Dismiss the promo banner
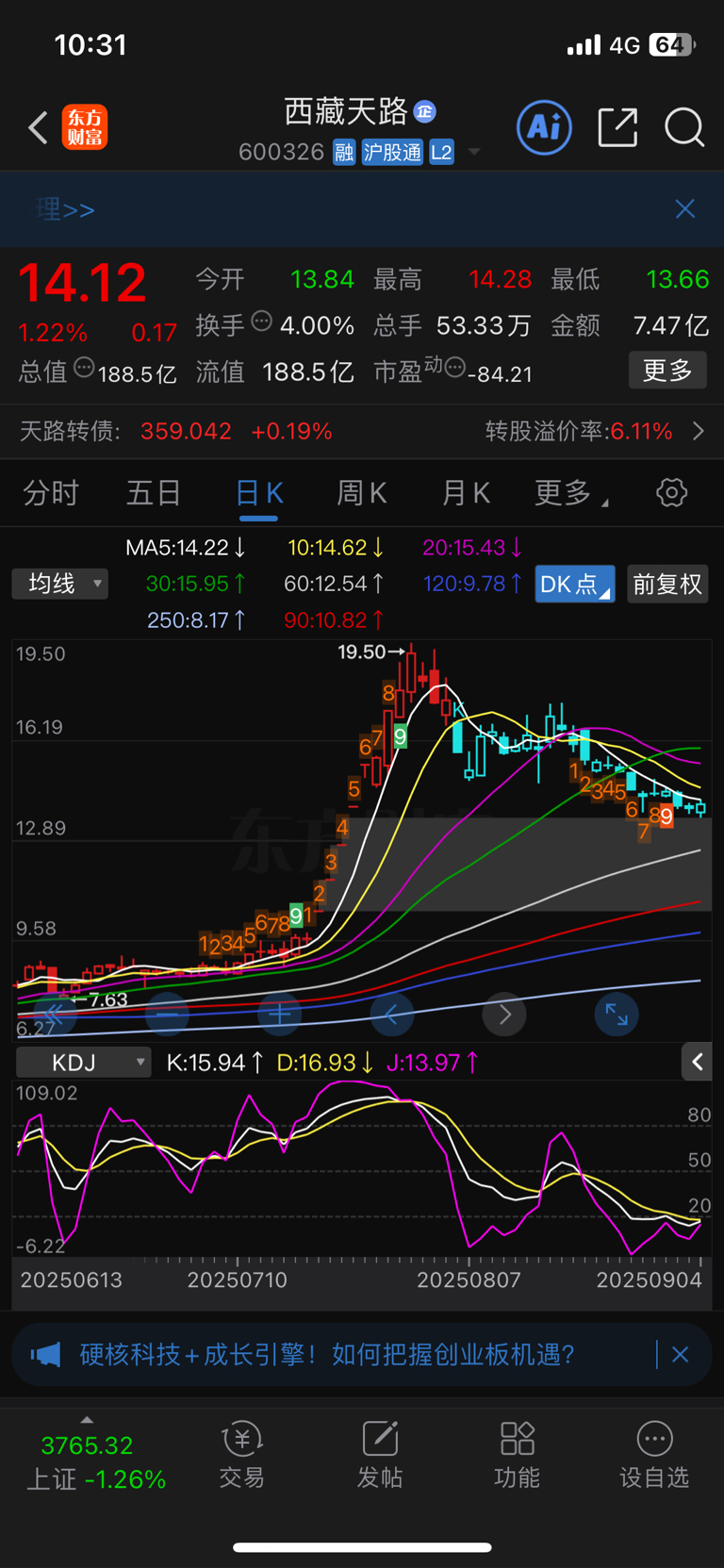 tap(681, 1355)
